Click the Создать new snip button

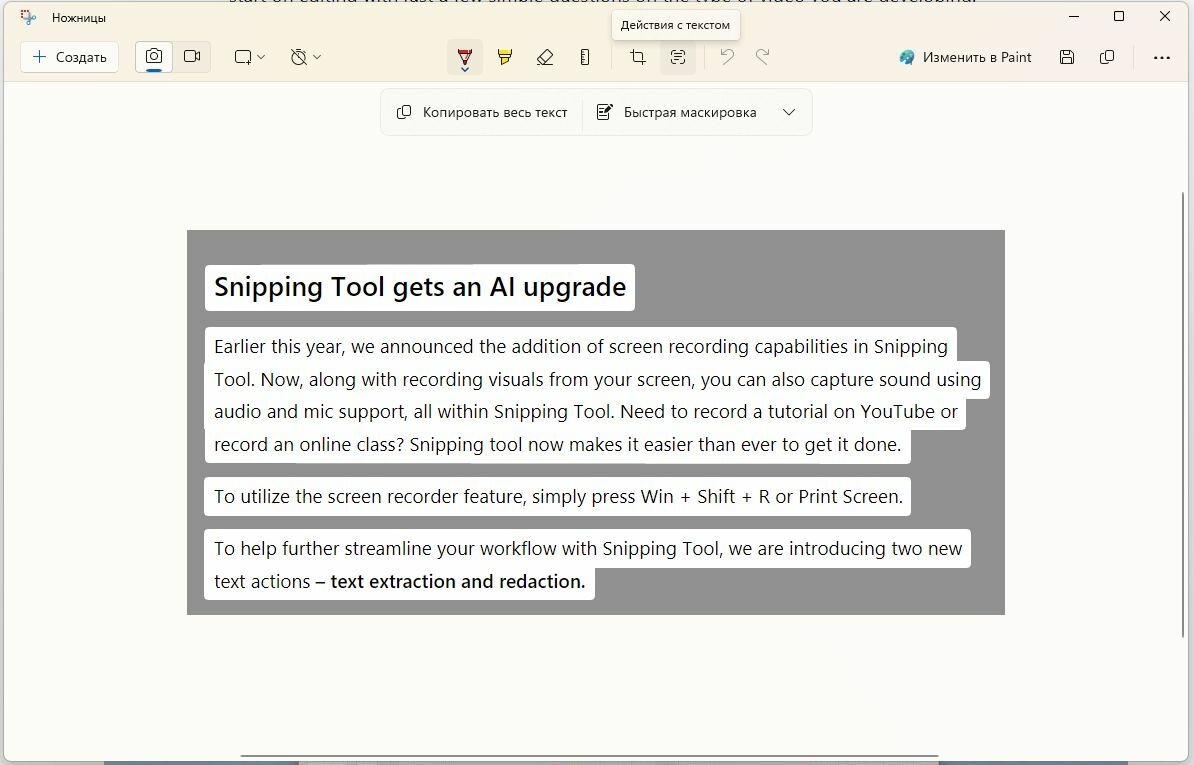[x=69, y=57]
